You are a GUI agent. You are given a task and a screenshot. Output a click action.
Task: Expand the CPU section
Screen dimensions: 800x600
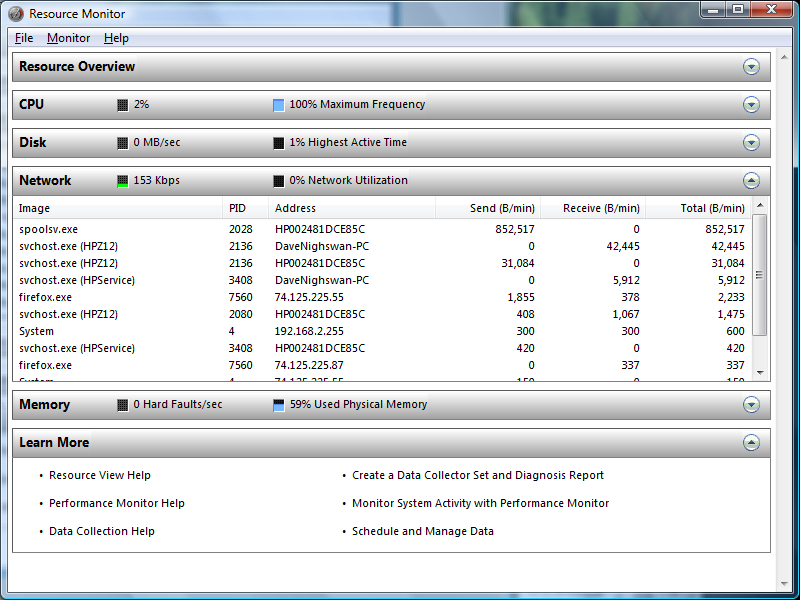point(751,105)
